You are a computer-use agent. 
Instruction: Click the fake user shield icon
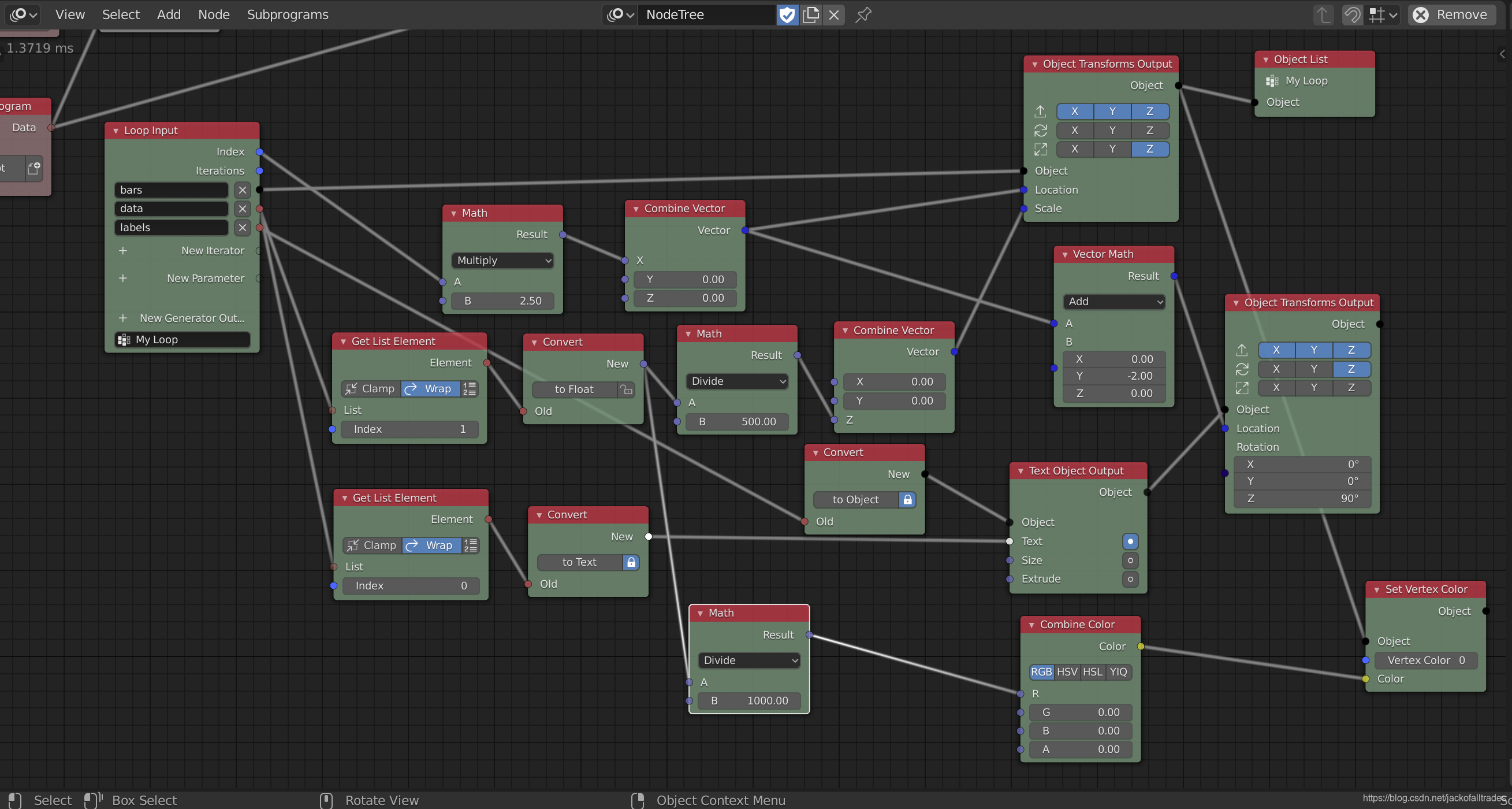[x=787, y=14]
